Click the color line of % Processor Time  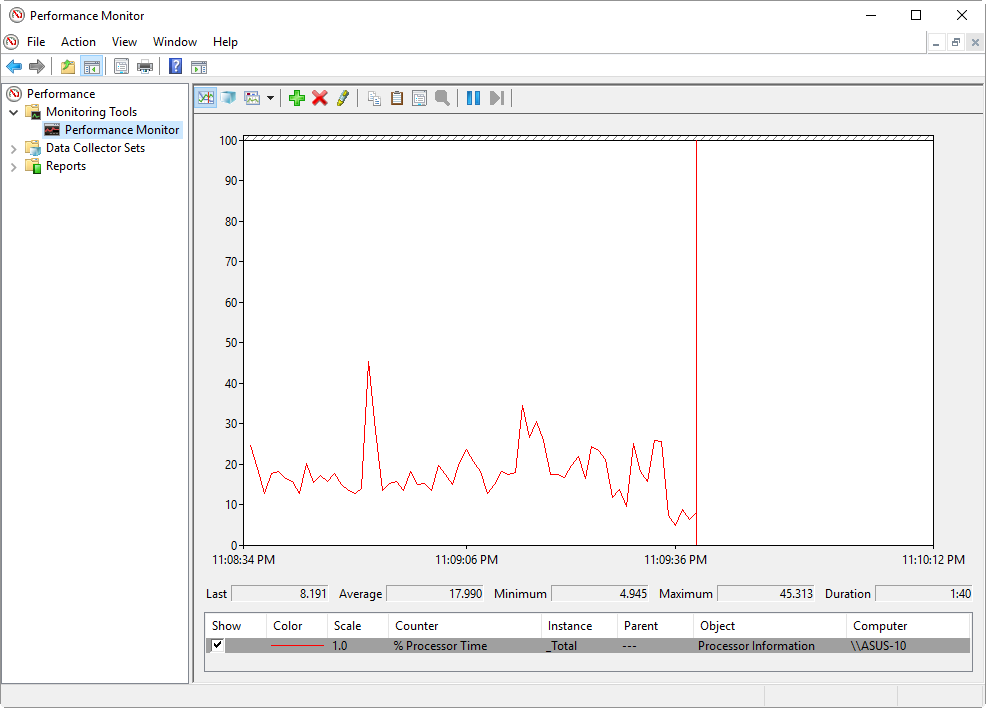pos(297,646)
